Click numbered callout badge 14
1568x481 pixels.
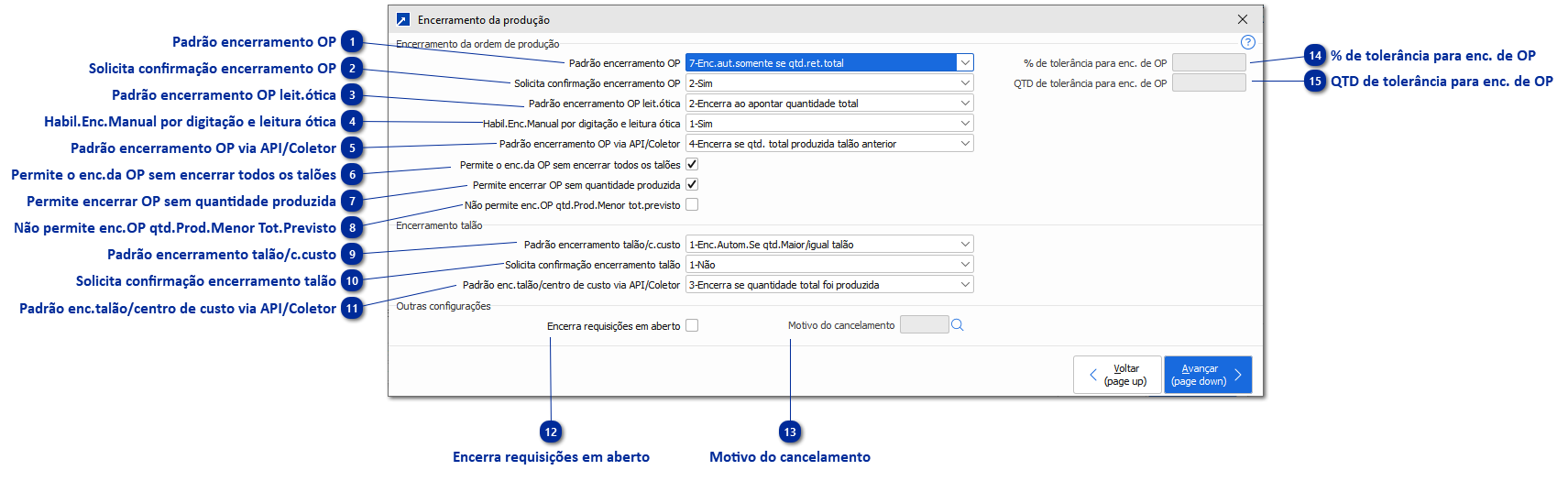coord(1315,56)
